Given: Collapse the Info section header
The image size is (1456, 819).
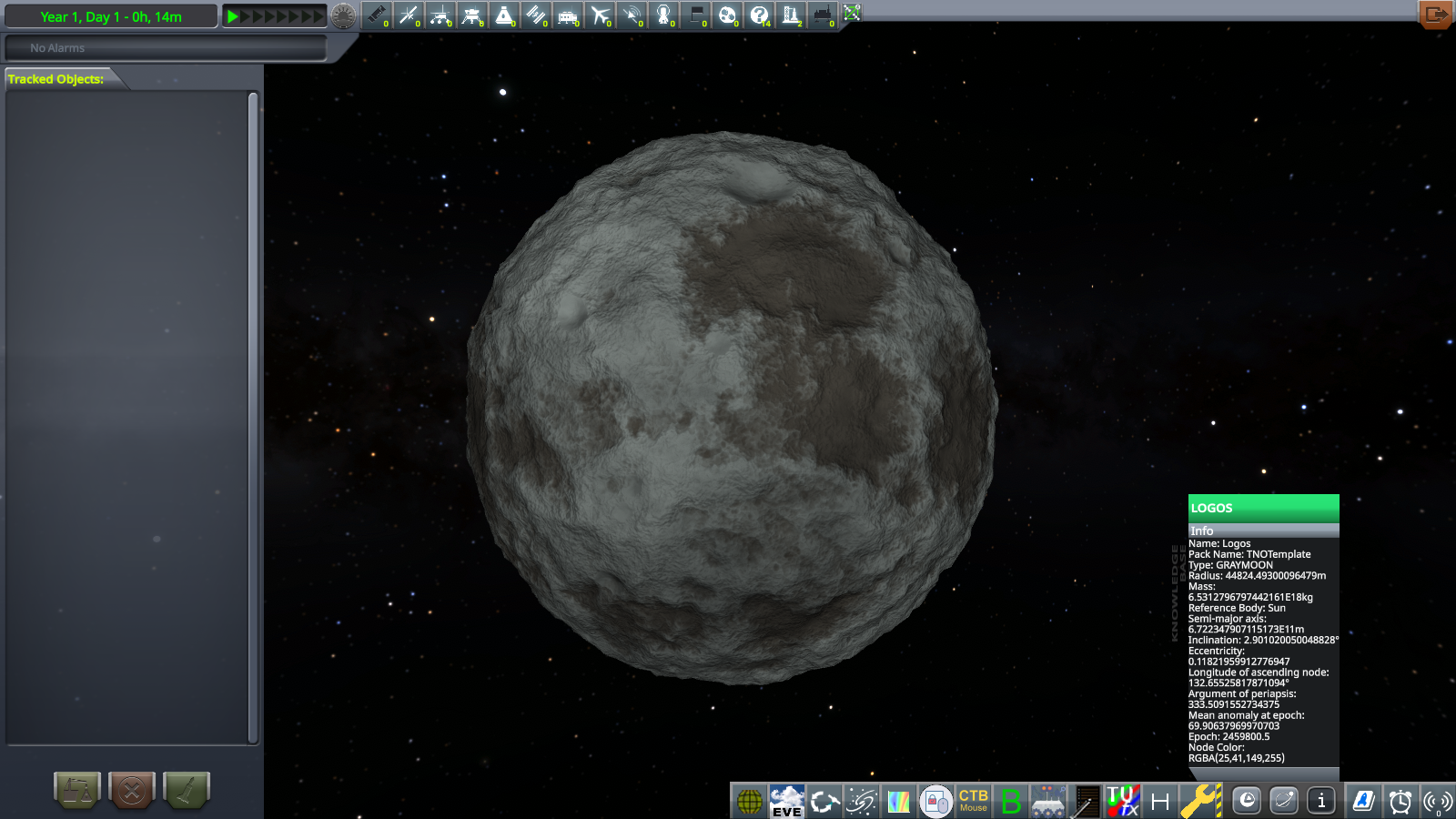Looking at the screenshot, I should pos(1262,531).
